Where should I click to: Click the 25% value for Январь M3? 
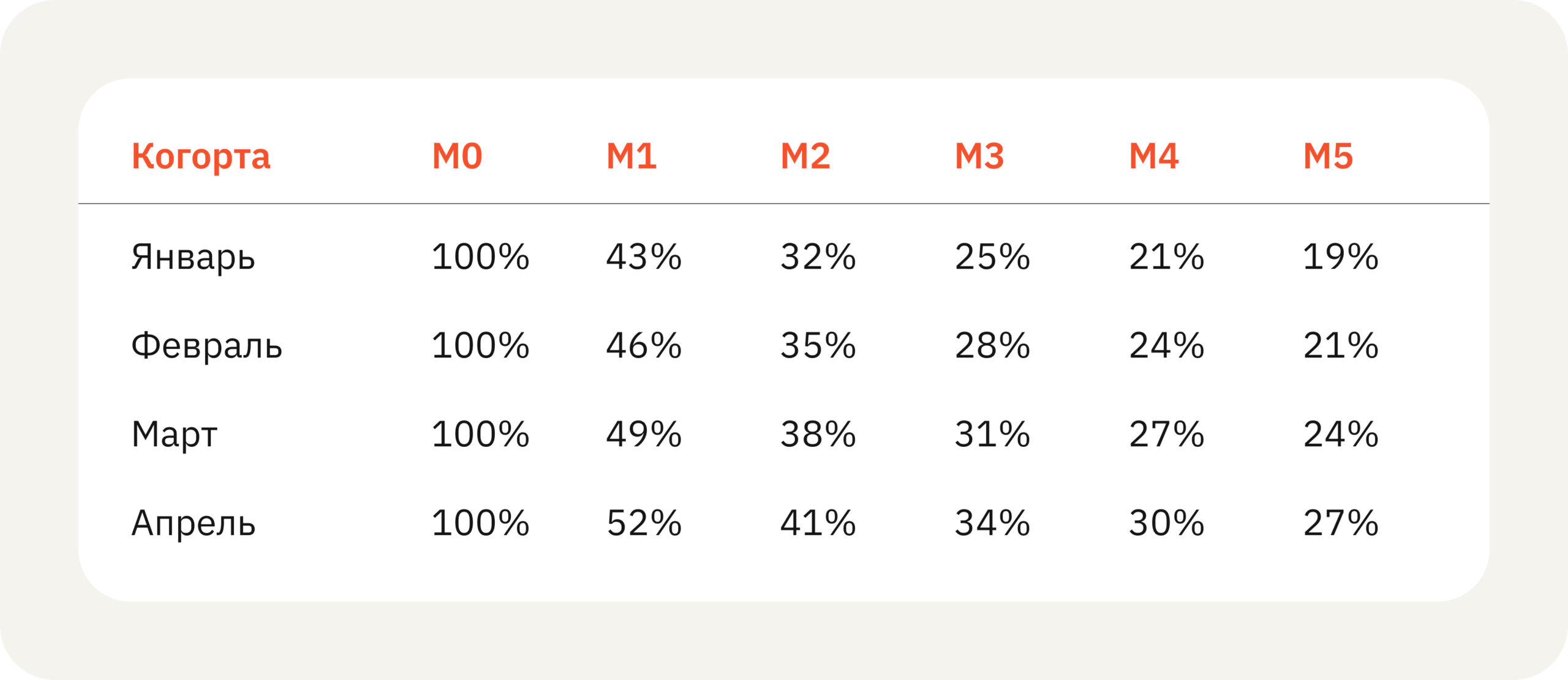click(992, 256)
